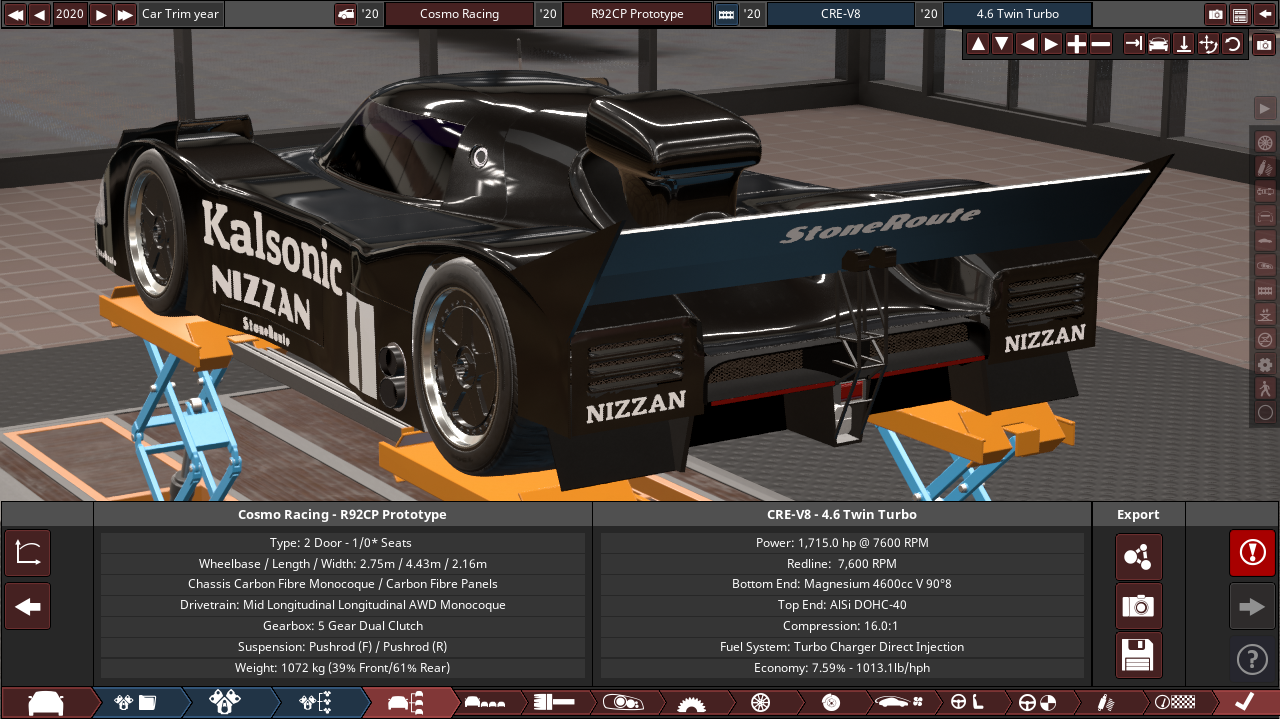Open 4.6 Twin Turbo variant selector

[x=1017, y=14]
